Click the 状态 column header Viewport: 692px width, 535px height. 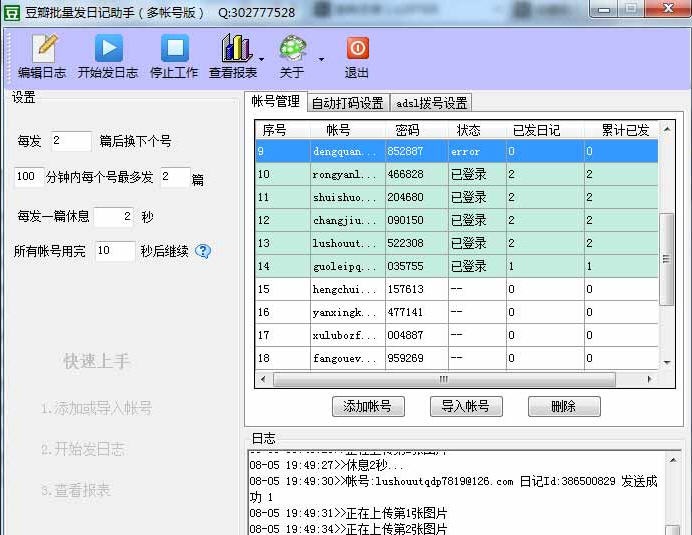click(x=477, y=130)
